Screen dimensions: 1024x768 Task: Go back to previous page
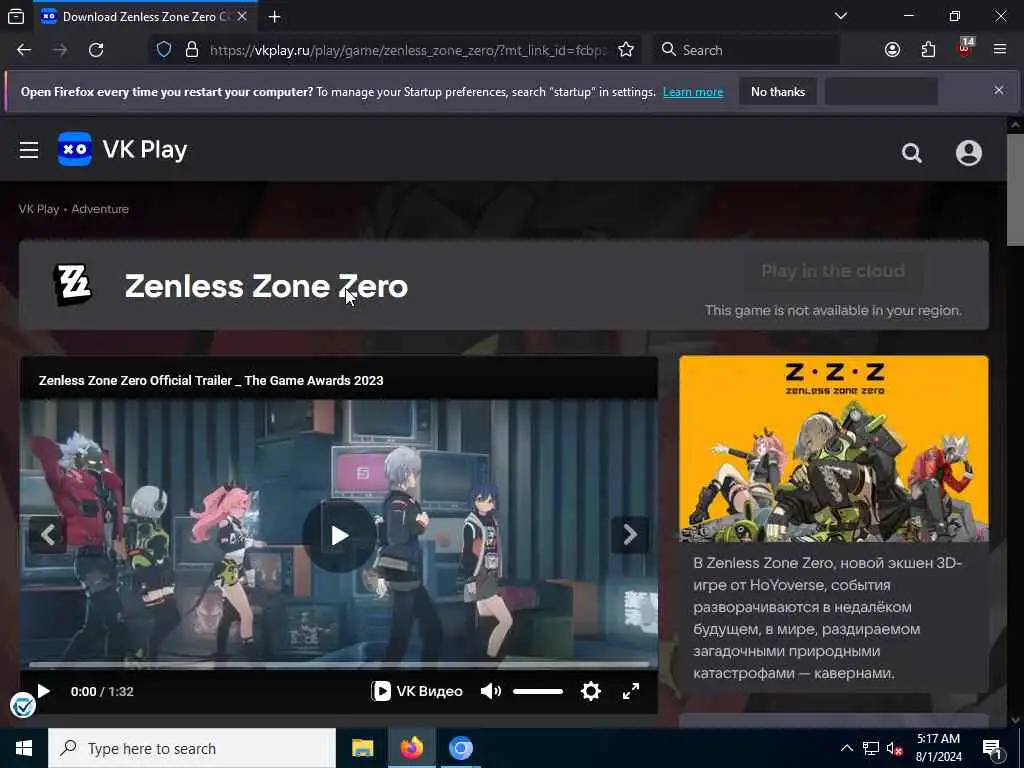[24, 50]
